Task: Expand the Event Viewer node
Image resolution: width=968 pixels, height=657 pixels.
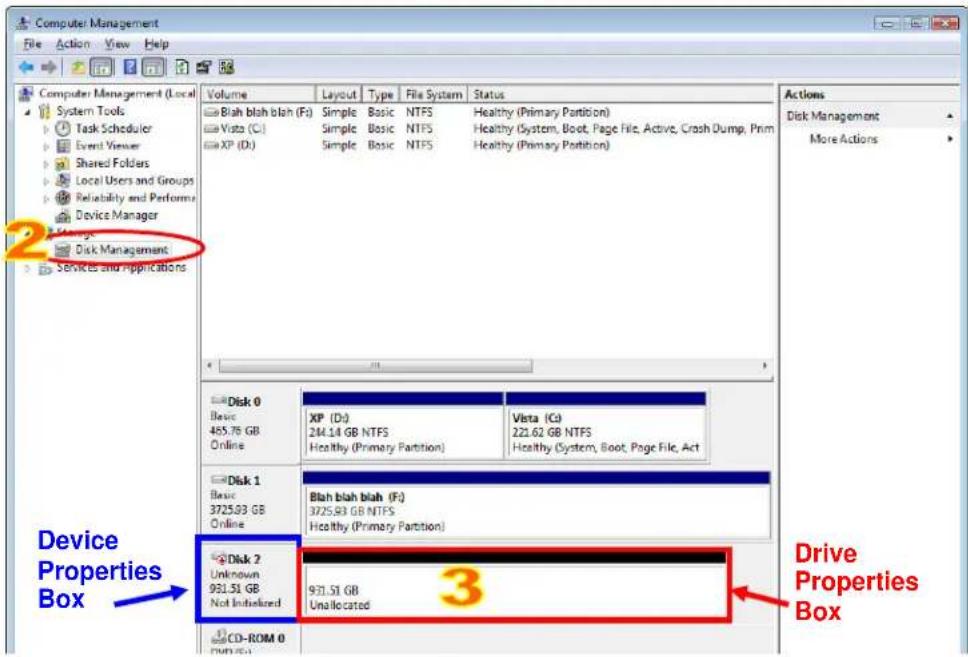Action: click(x=46, y=146)
